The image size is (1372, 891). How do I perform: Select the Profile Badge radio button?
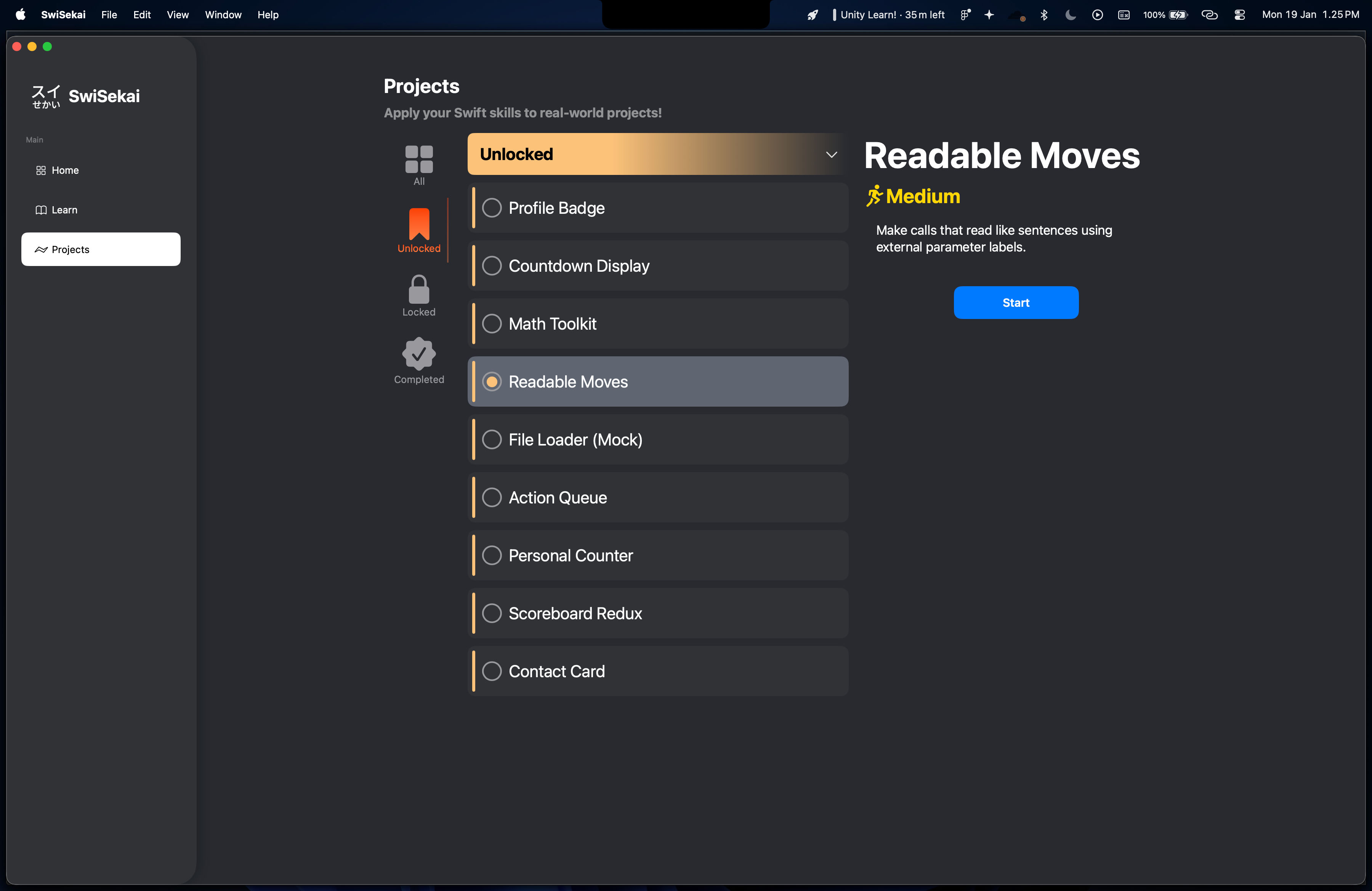[492, 208]
